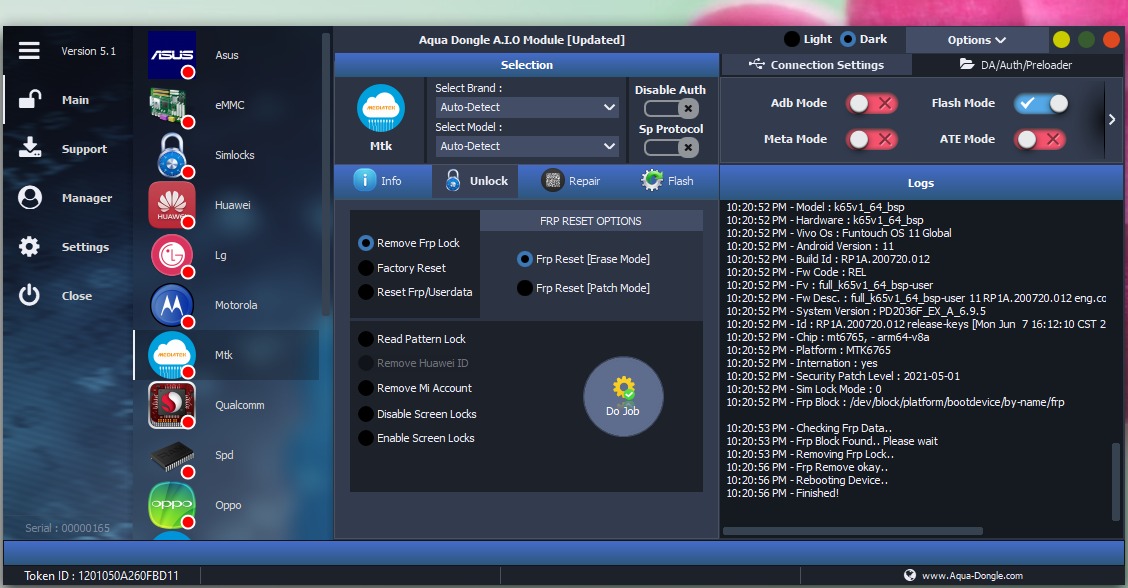
Task: Open the Repair tab
Action: pos(571,181)
